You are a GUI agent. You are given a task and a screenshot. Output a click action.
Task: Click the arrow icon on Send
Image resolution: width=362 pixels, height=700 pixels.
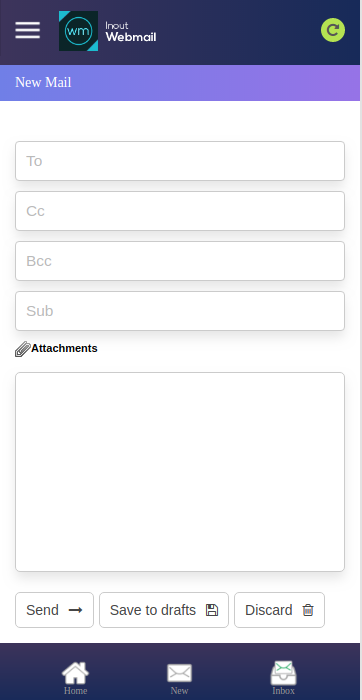[75, 610]
